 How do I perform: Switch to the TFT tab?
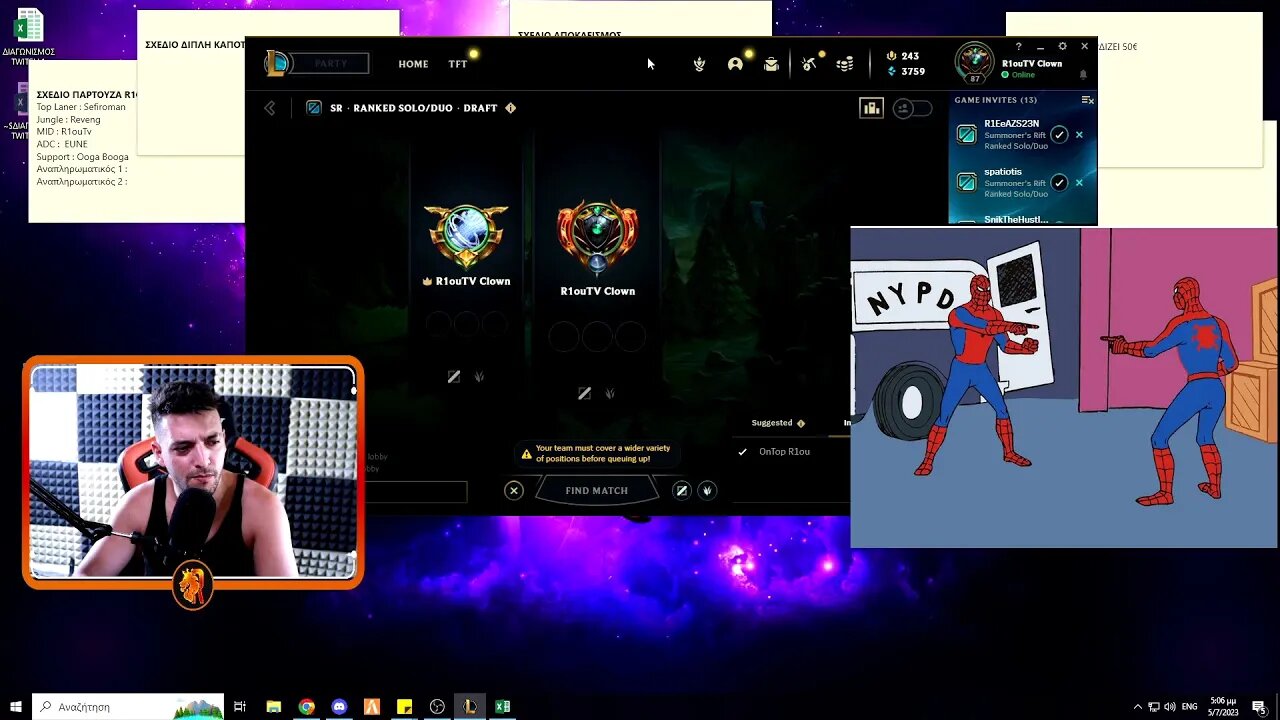(457, 64)
